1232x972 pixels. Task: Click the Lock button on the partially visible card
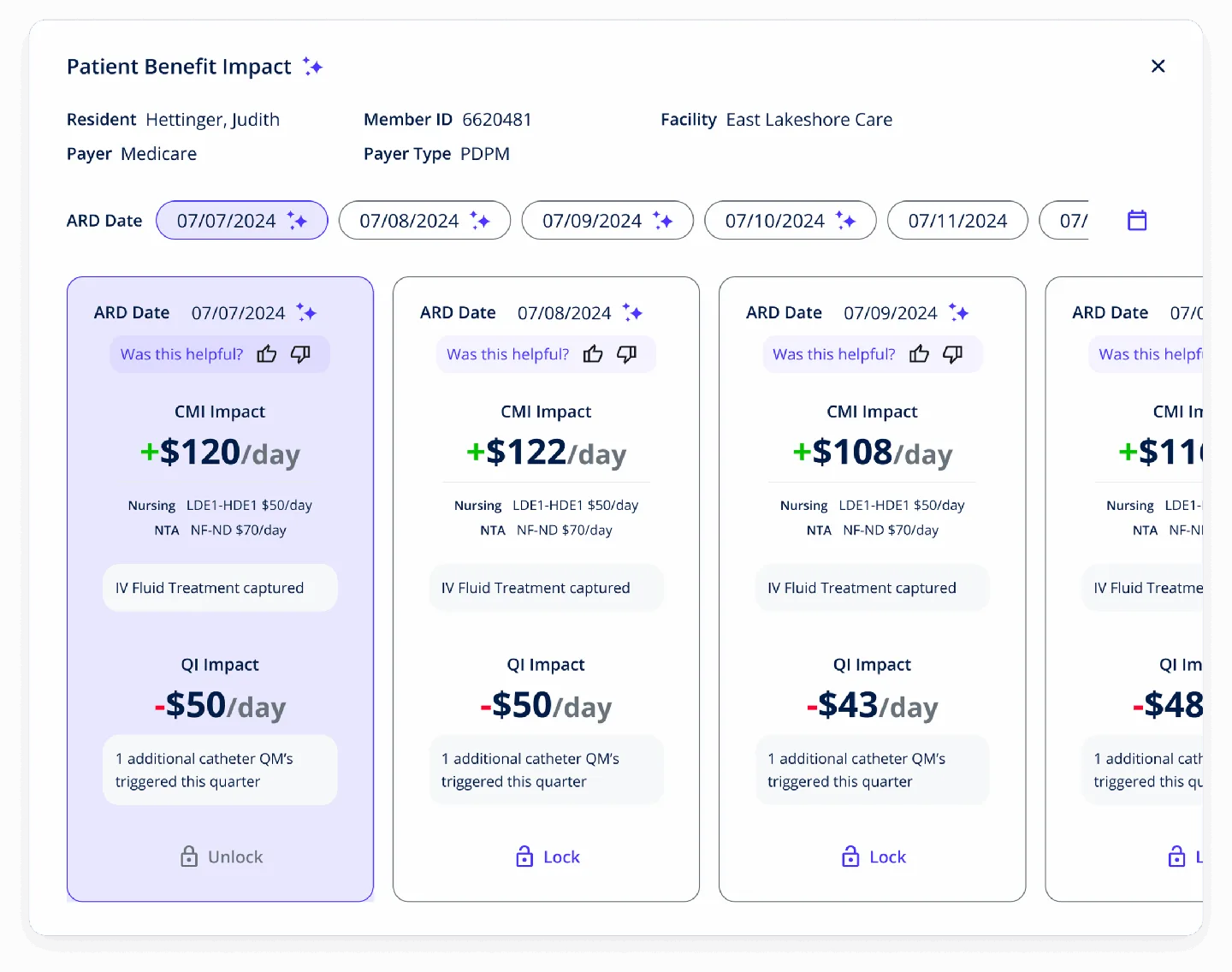tap(1182, 856)
